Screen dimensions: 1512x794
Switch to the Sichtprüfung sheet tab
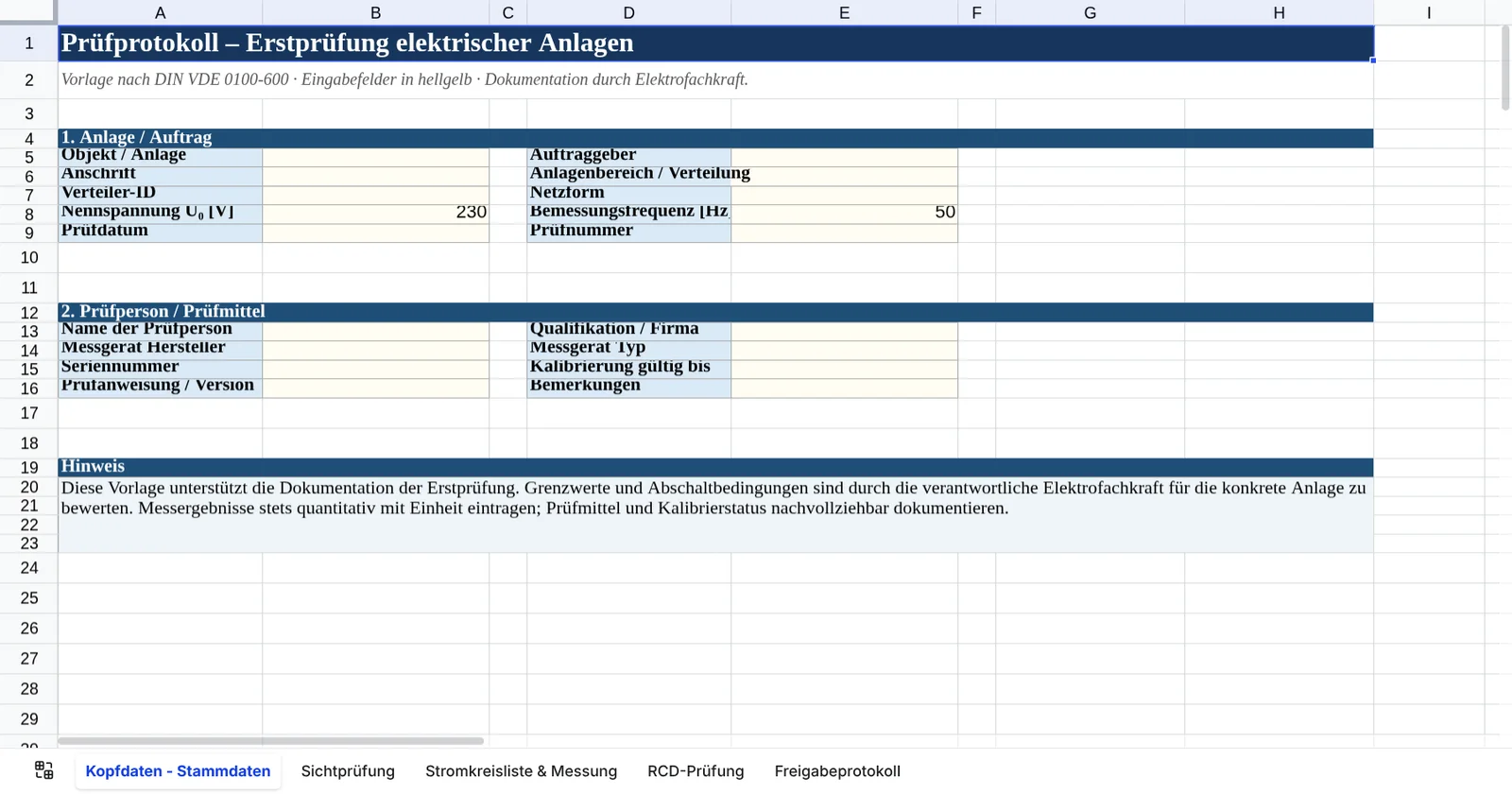(348, 771)
